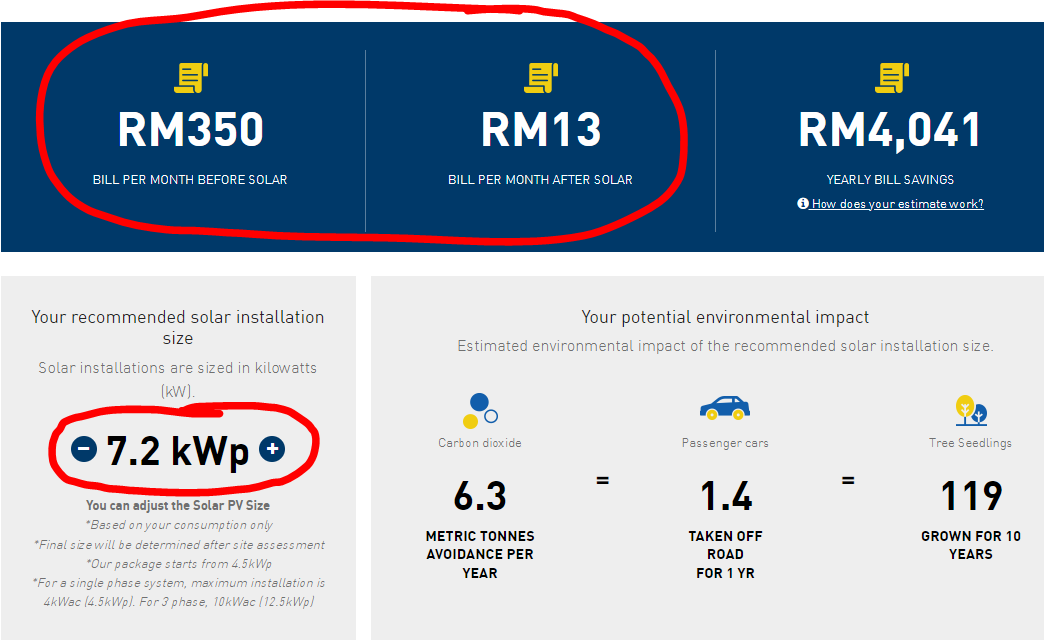Click the tree seedlings icon
Viewport: 1044px width, 640px height.
(971, 410)
